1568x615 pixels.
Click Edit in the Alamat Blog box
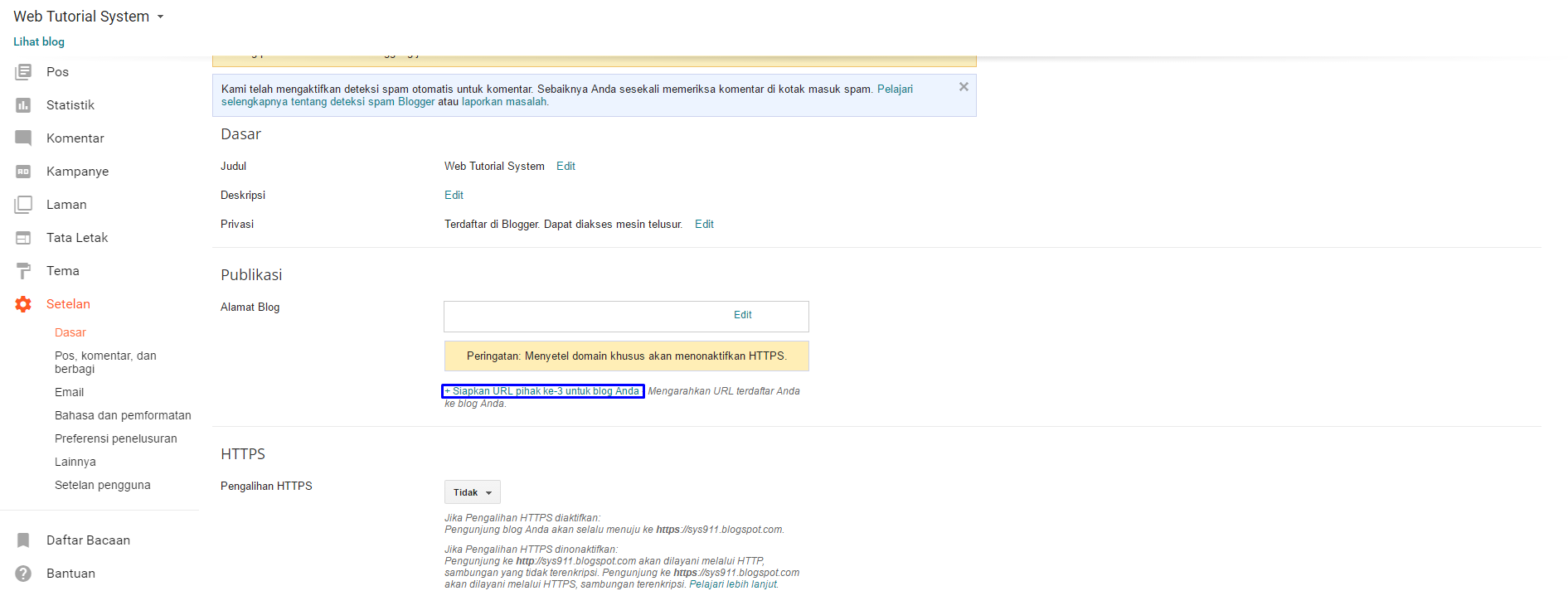[742, 315]
